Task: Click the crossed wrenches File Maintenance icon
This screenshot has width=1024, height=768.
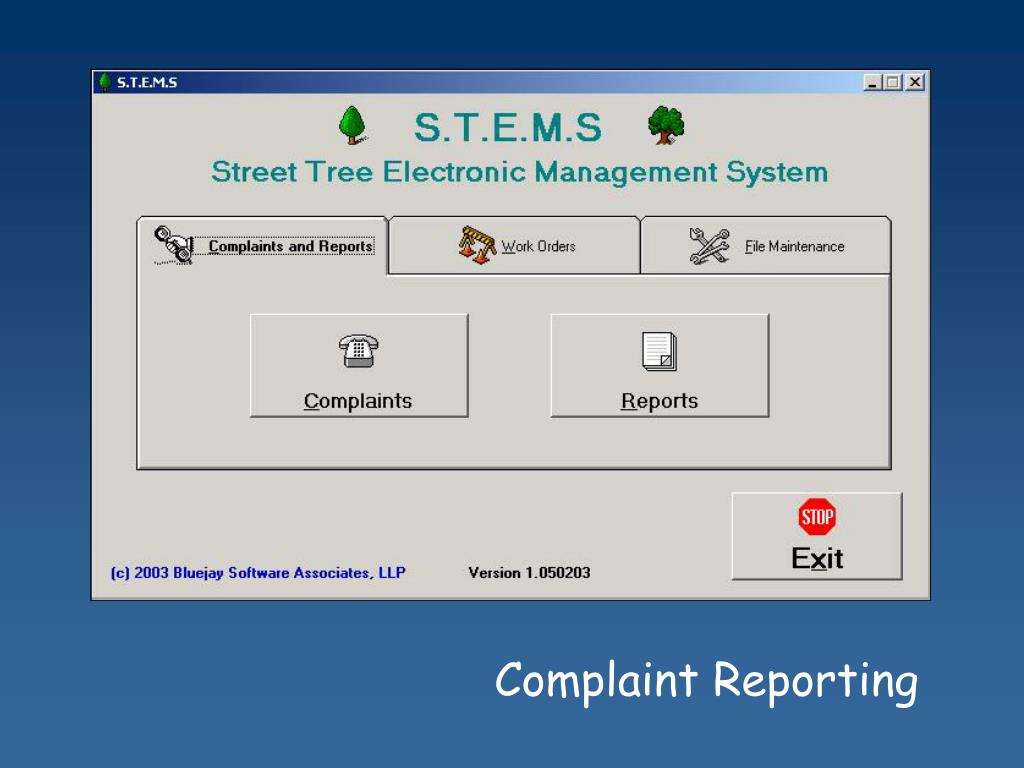Action: click(709, 246)
